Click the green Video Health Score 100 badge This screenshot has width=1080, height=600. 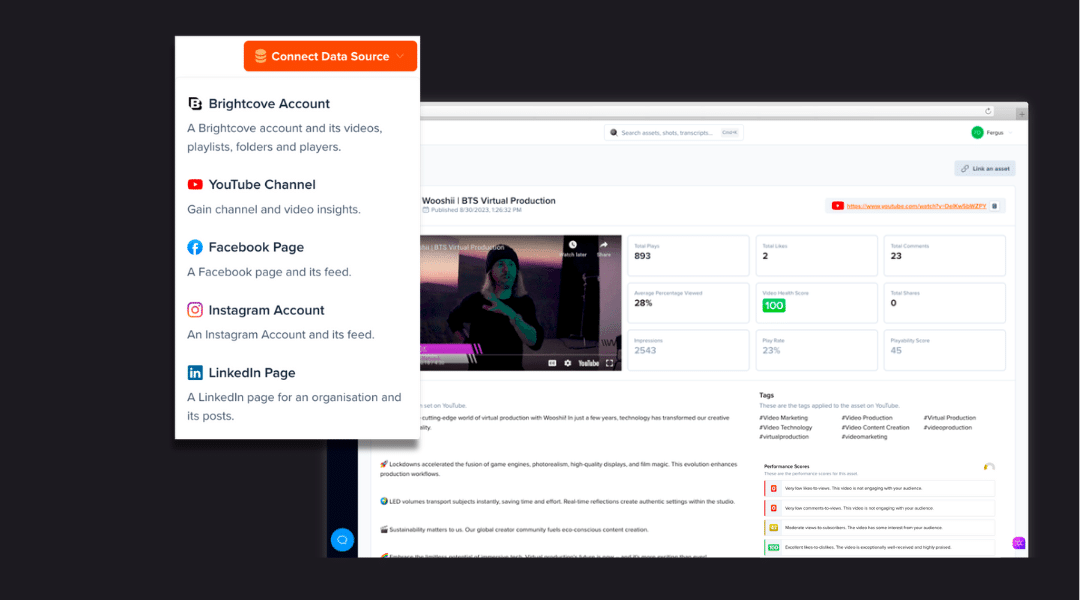(773, 305)
